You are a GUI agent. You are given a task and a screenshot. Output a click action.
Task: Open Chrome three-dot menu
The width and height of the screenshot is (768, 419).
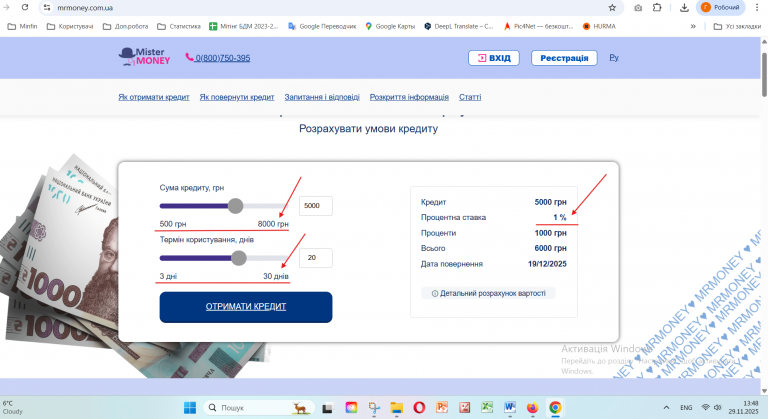tap(757, 7)
